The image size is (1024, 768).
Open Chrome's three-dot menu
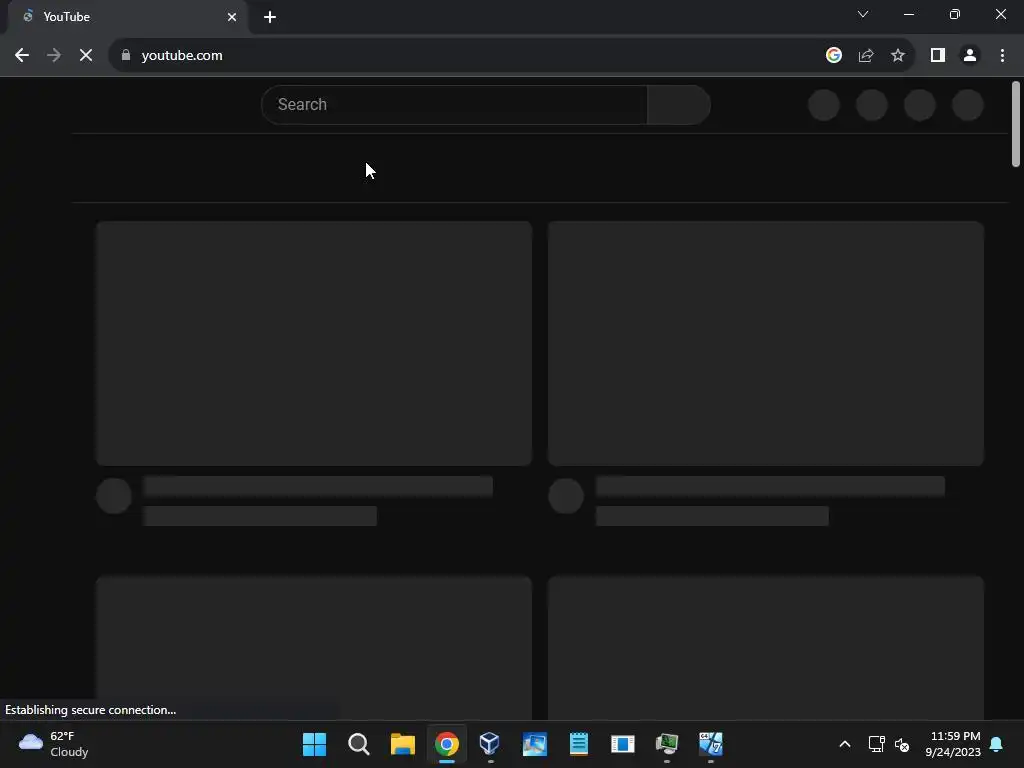pyautogui.click(x=1002, y=56)
